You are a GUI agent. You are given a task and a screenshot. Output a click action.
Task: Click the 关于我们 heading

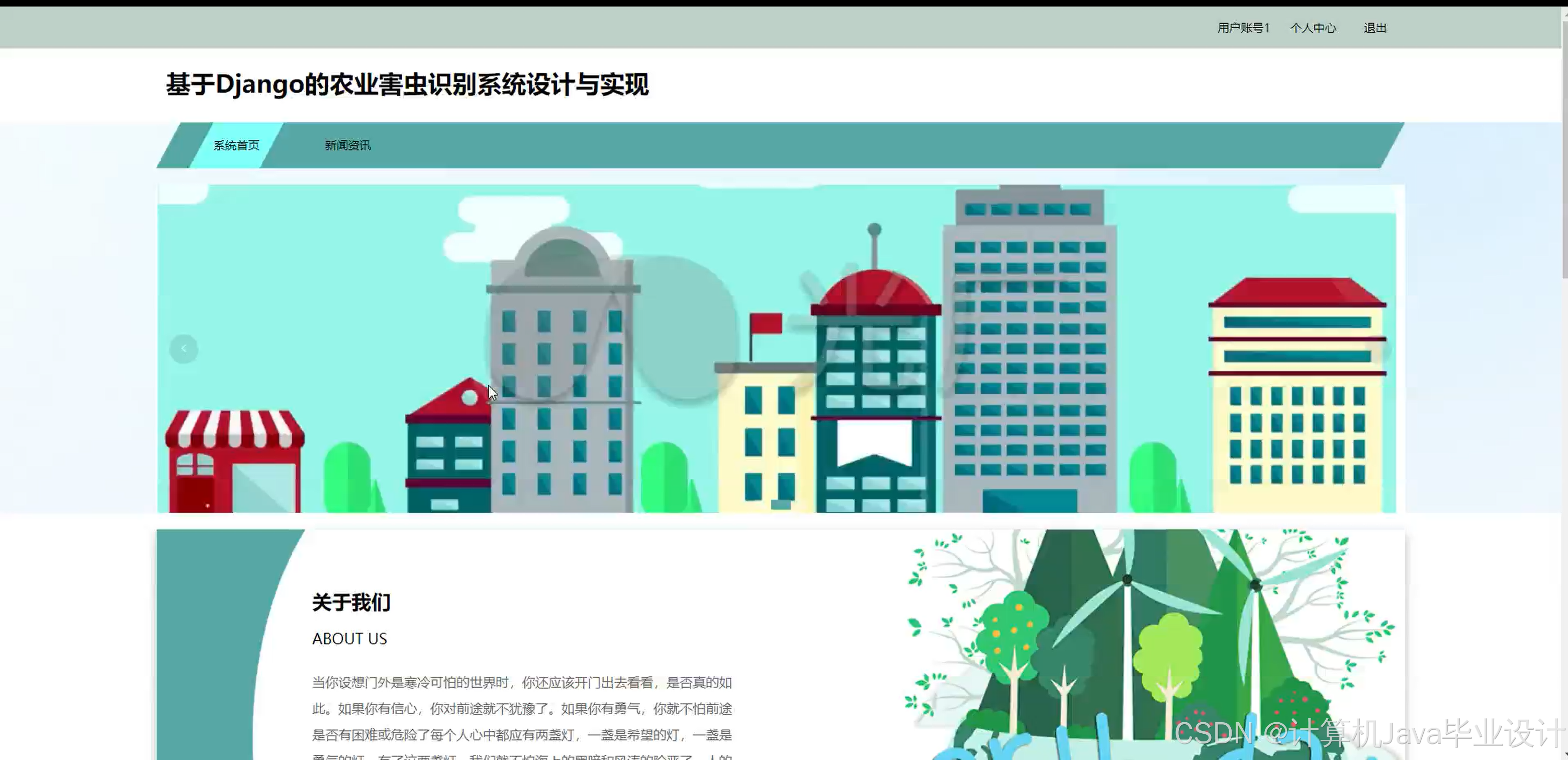pos(351,602)
